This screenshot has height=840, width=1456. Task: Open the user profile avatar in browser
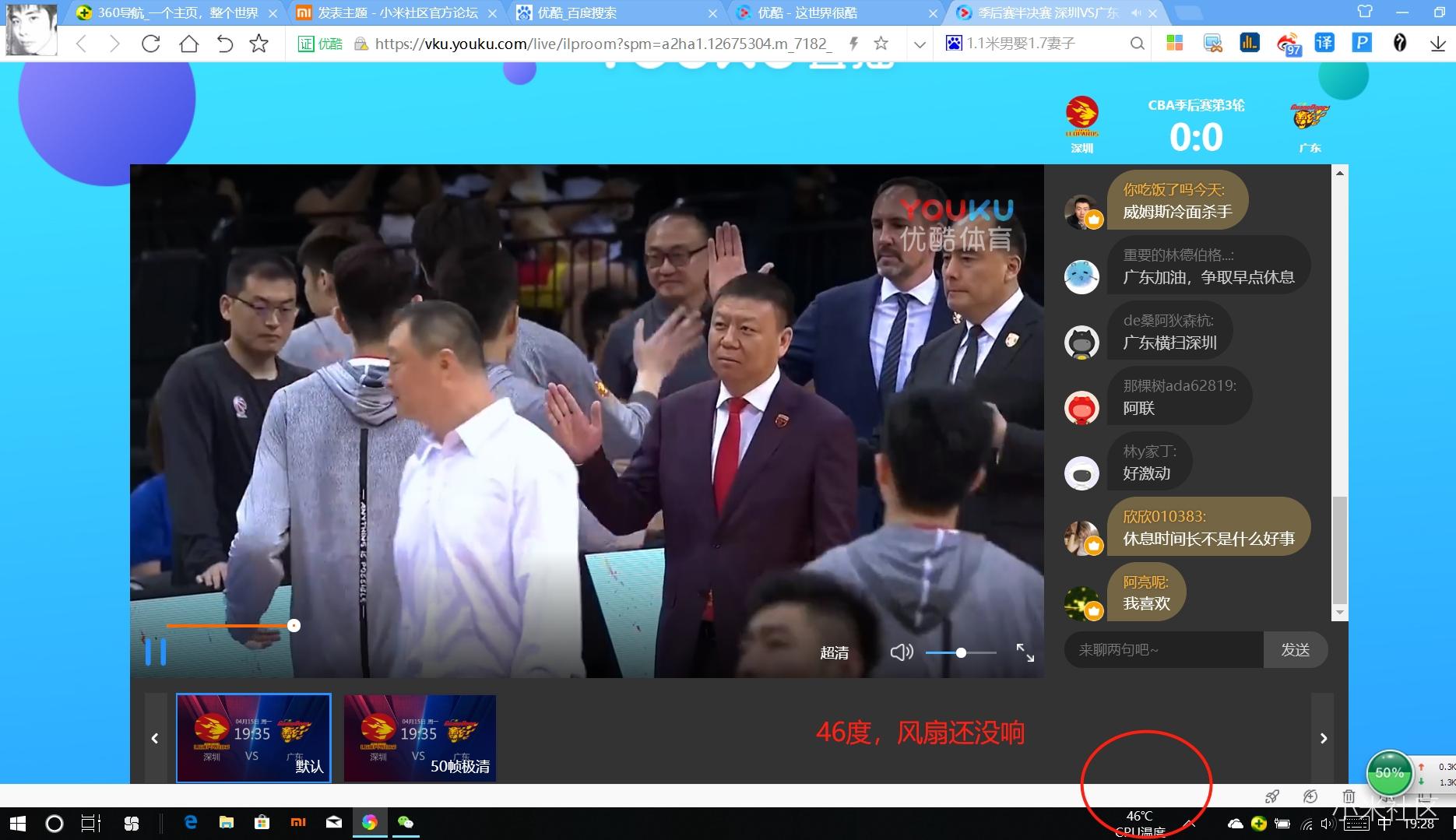31,30
